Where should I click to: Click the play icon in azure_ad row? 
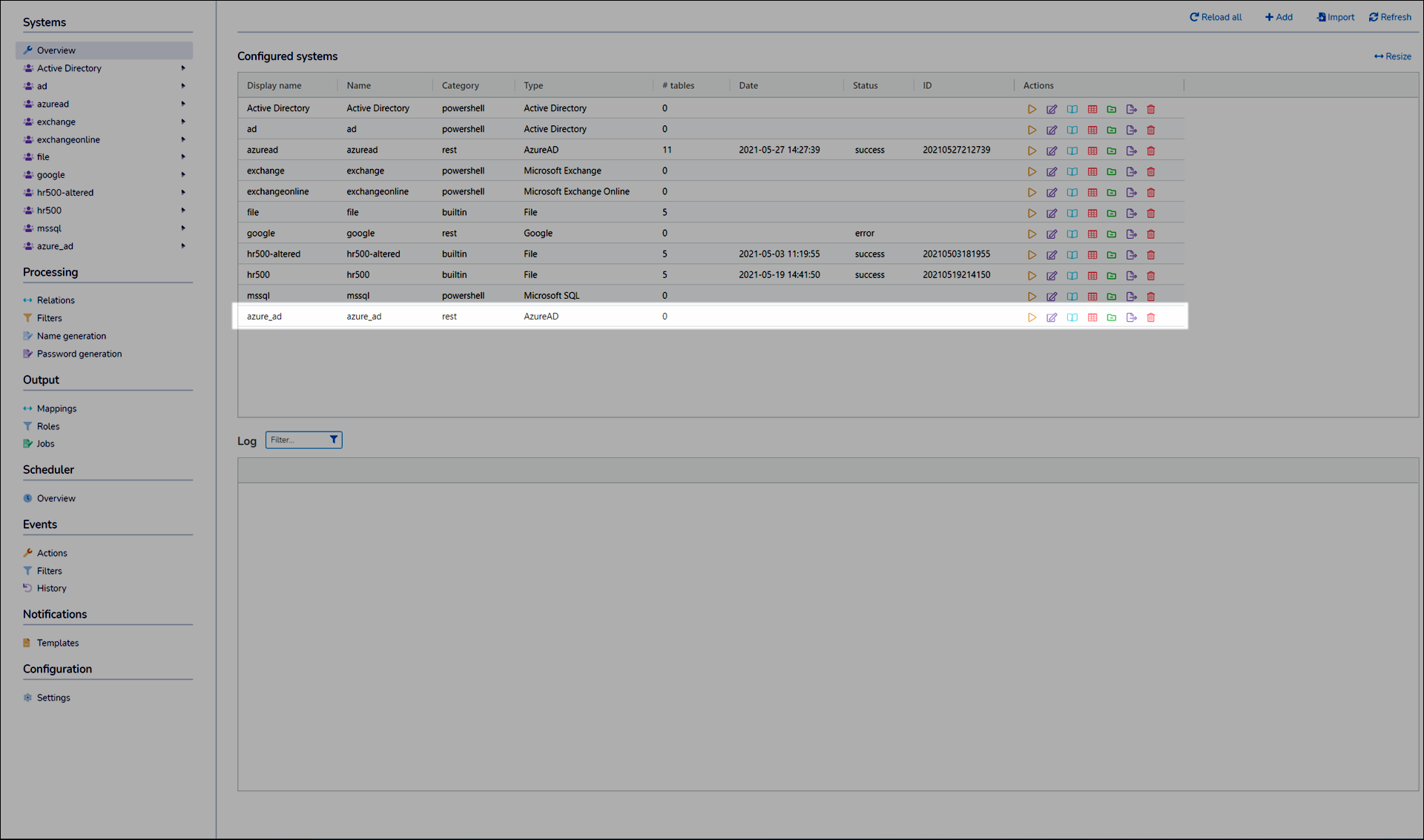(1032, 317)
